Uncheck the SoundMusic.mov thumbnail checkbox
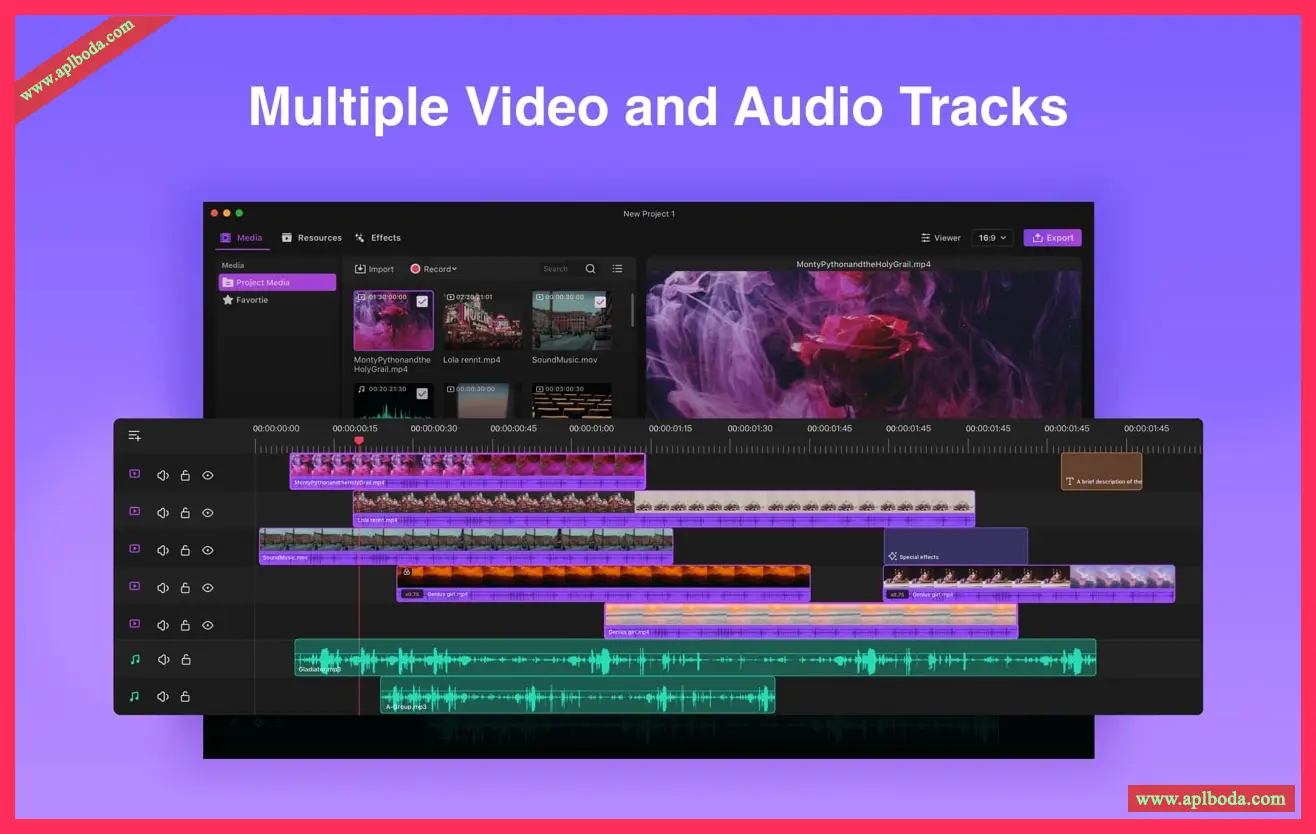Screen dimensions: 1316x834 600,301
